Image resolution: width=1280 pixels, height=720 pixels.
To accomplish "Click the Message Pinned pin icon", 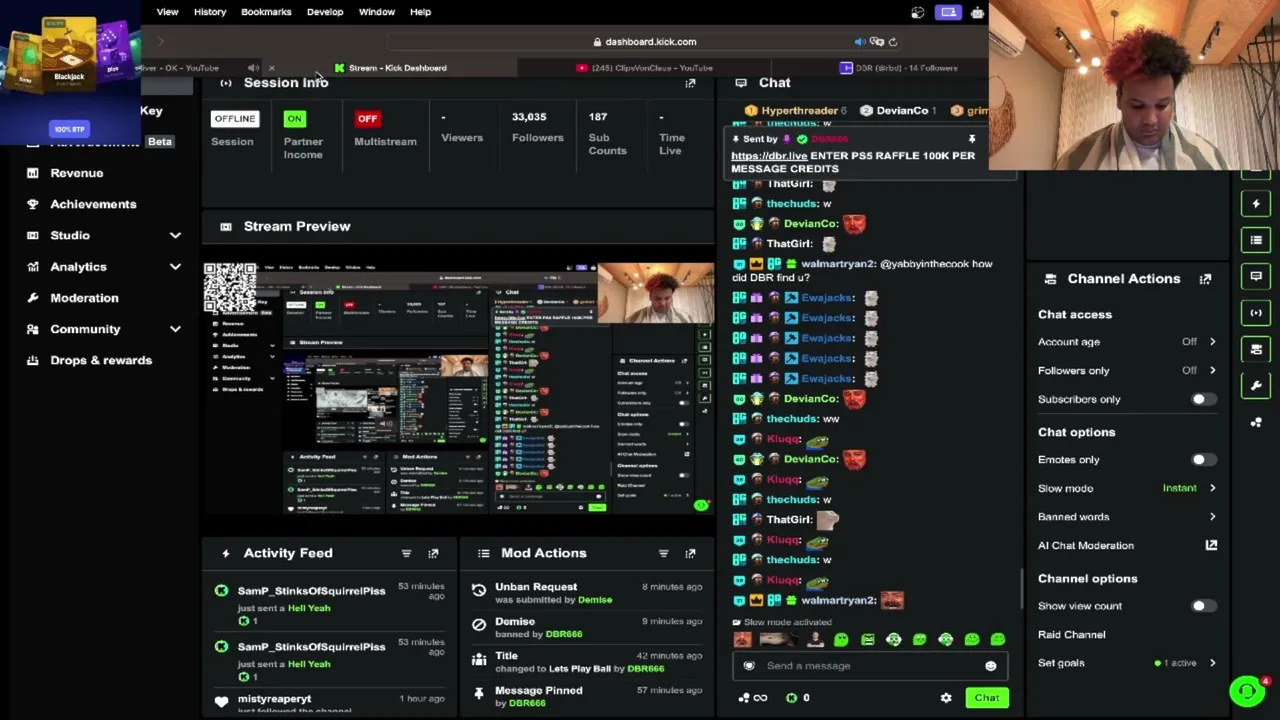I will (x=479, y=693).
